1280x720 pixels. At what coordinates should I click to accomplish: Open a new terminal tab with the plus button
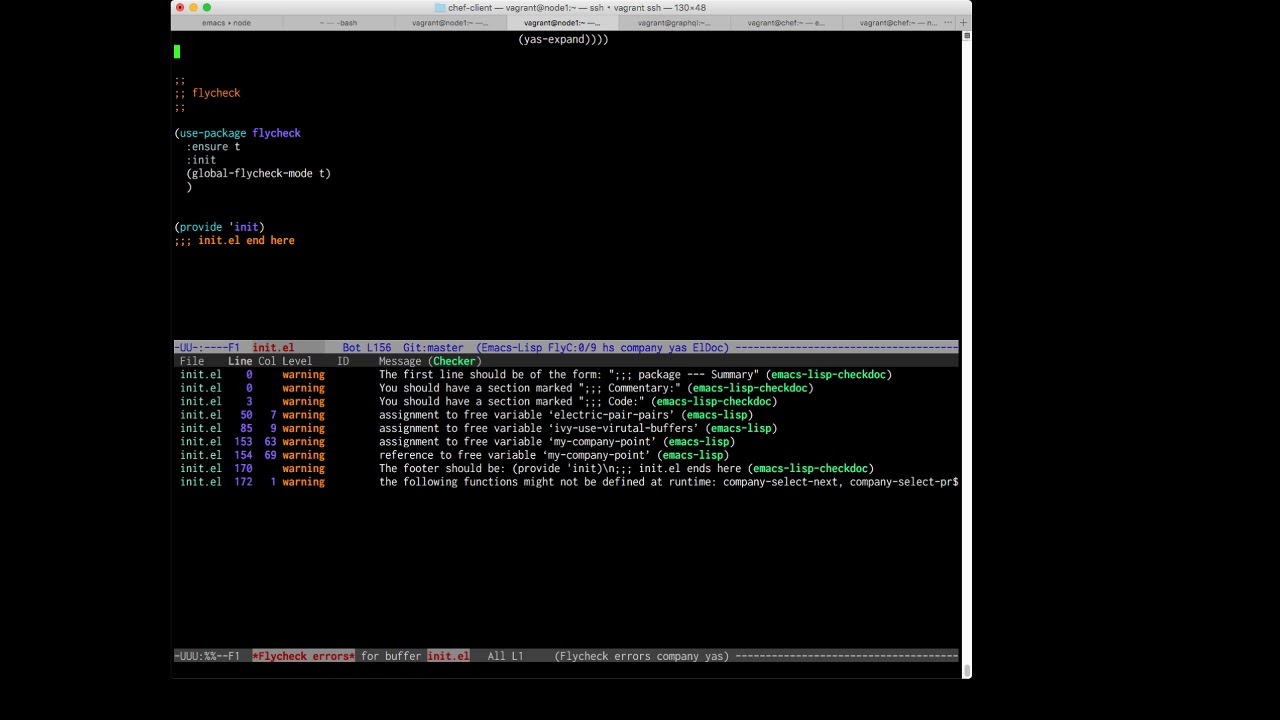point(963,22)
